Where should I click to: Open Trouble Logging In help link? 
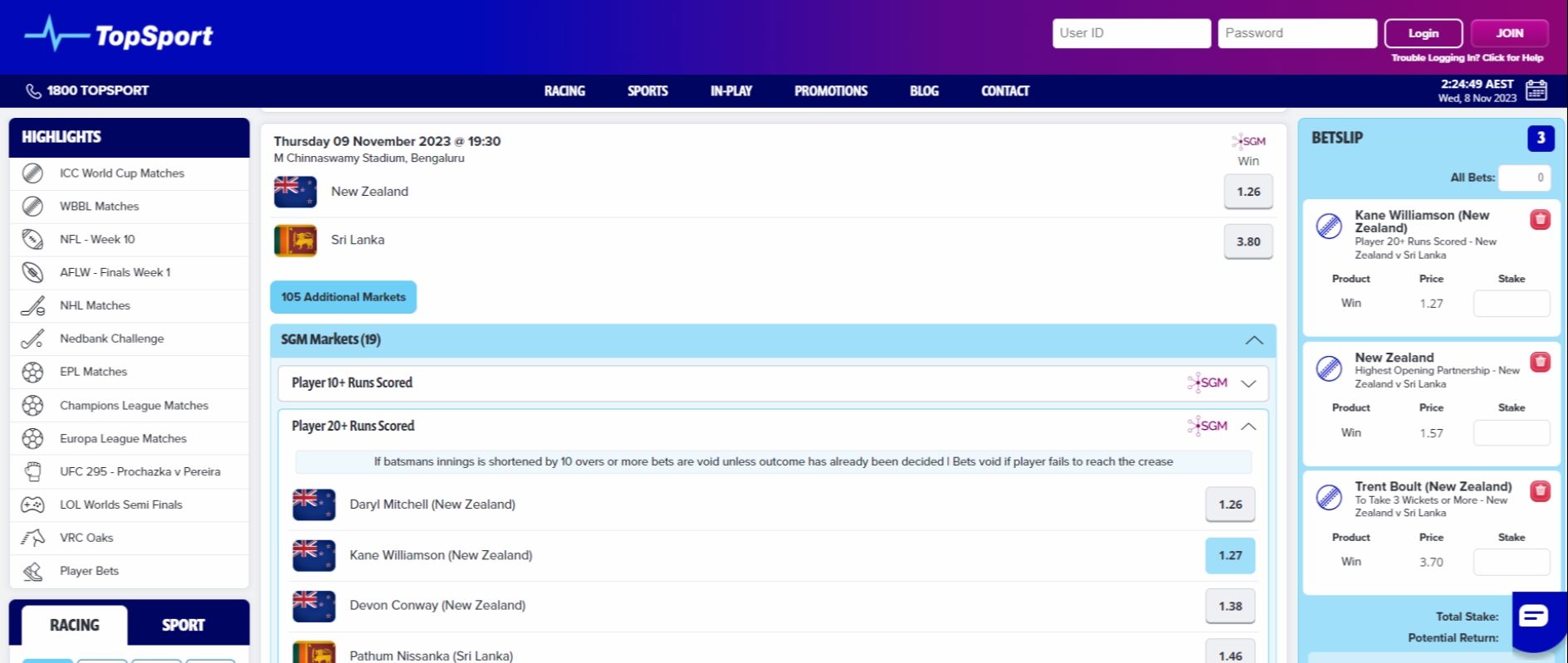point(1468,58)
